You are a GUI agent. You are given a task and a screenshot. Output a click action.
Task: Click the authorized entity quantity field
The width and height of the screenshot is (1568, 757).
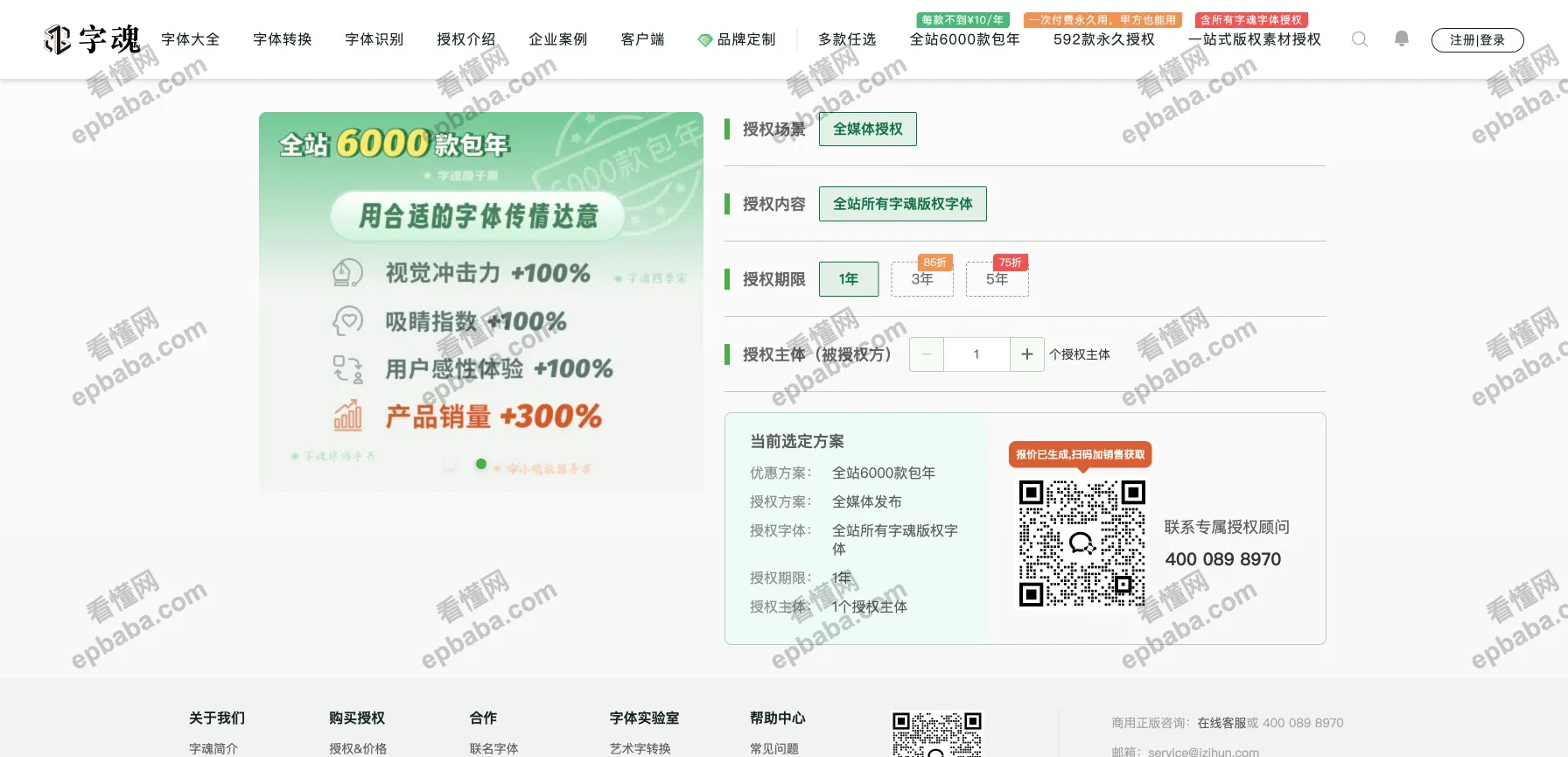976,354
